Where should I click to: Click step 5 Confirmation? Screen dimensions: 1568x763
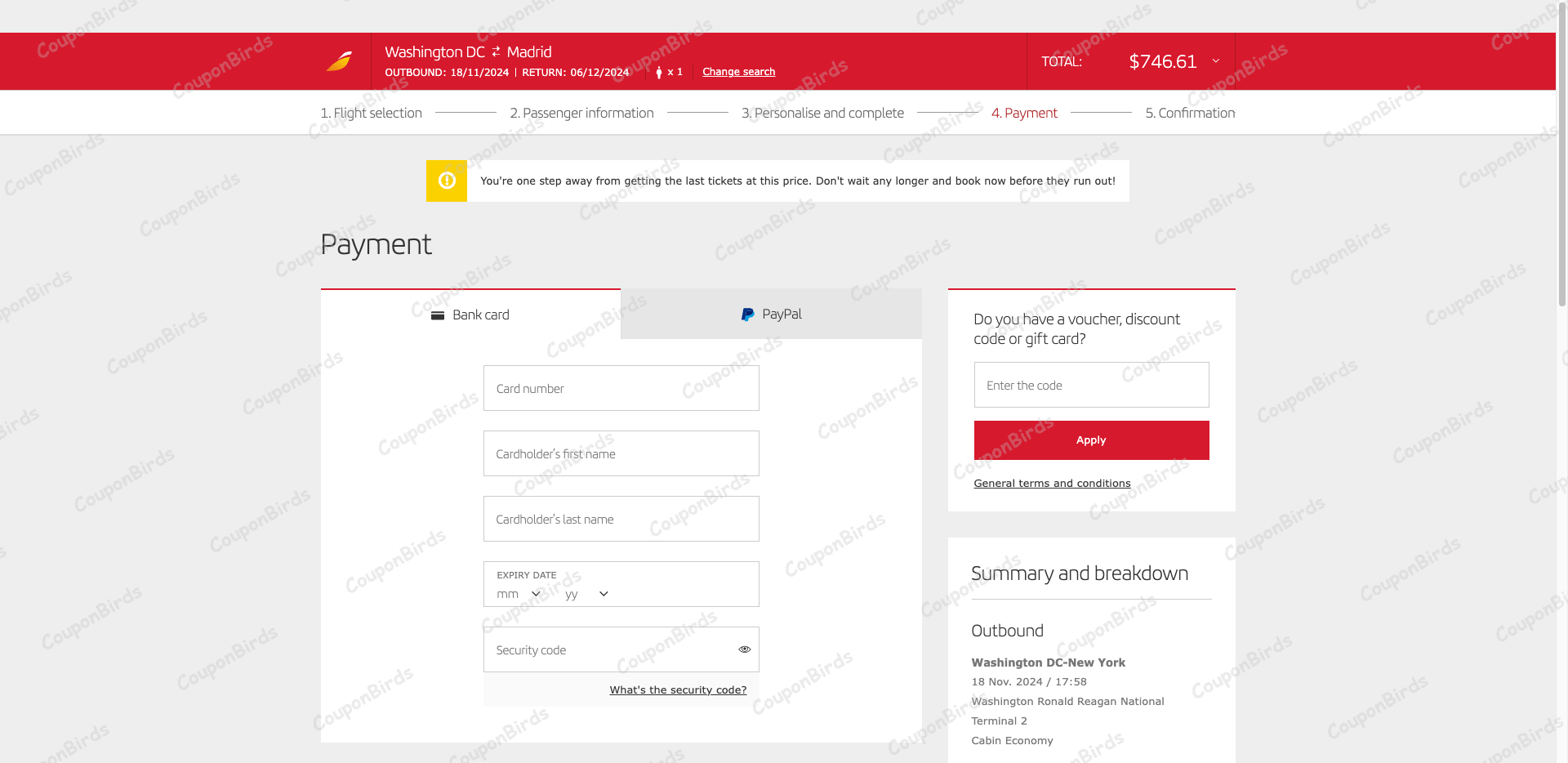[x=1190, y=113]
